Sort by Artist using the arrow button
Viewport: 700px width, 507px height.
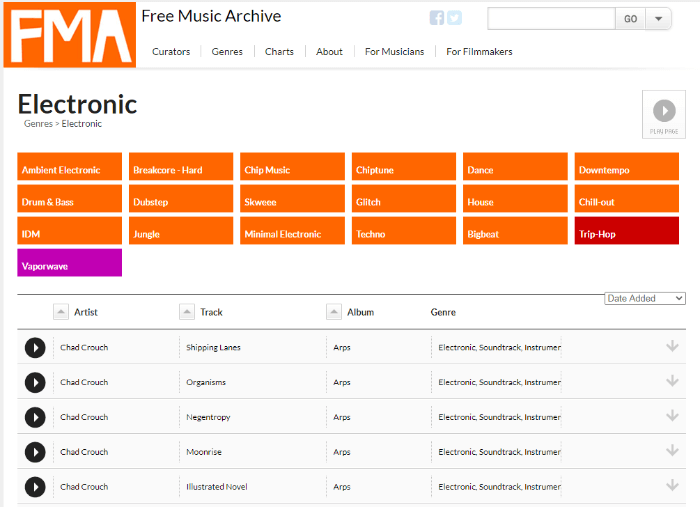pos(61,312)
